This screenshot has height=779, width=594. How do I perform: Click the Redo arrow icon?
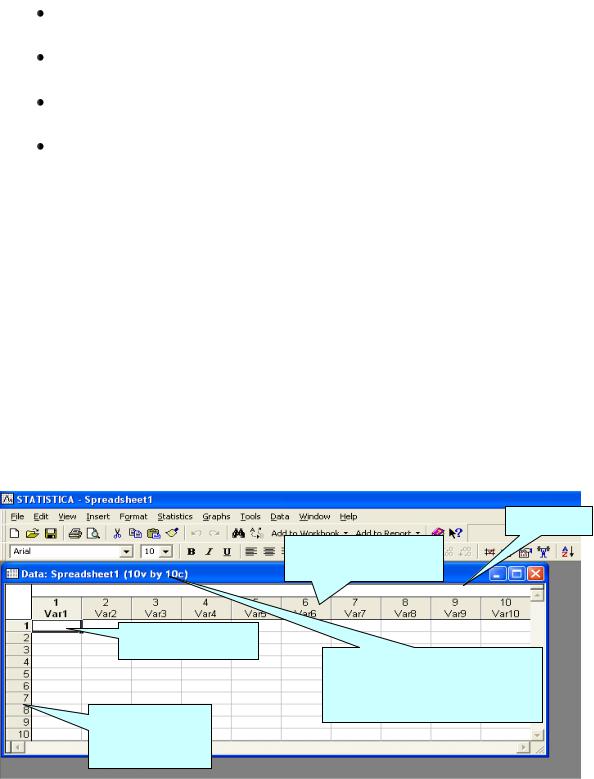[214, 533]
